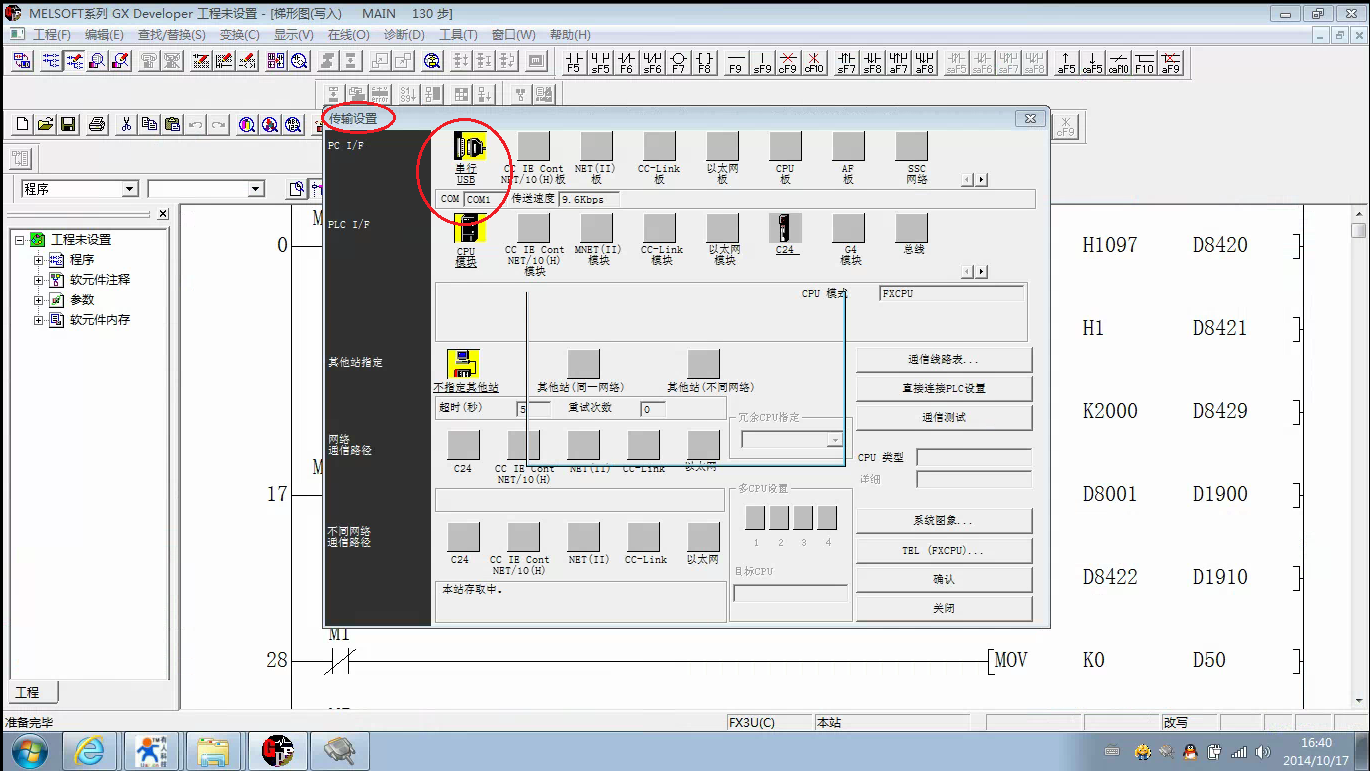Viewport: 1370px width, 771px height.
Task: Print using the printer toolbar icon
Action: (x=97, y=125)
